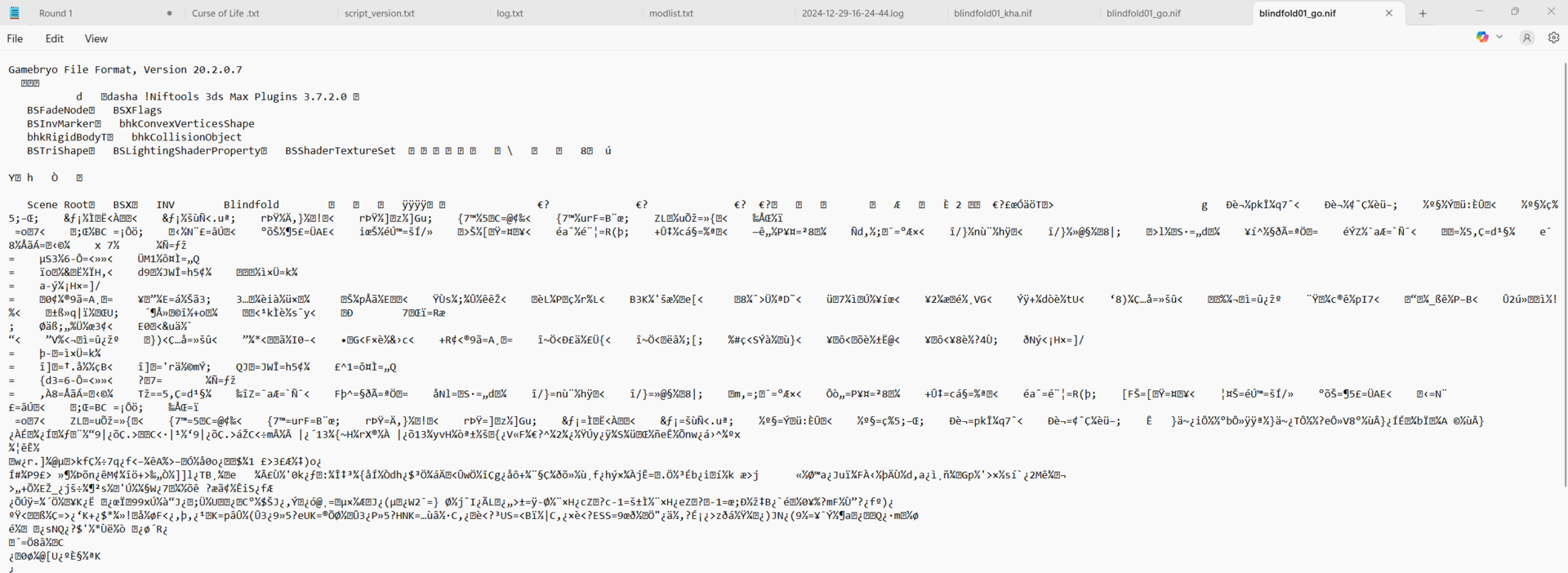The image size is (1568, 573).
Task: Click the 'Niftools 3ds Max Plugins 3.7.2.0' text
Action: (x=248, y=96)
